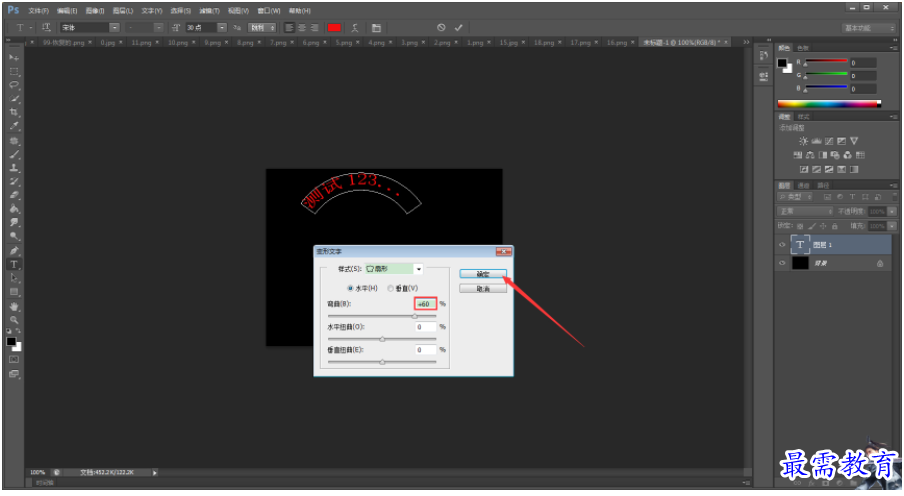Close the warp text dialog
The width and height of the screenshot is (904, 496).
[503, 251]
